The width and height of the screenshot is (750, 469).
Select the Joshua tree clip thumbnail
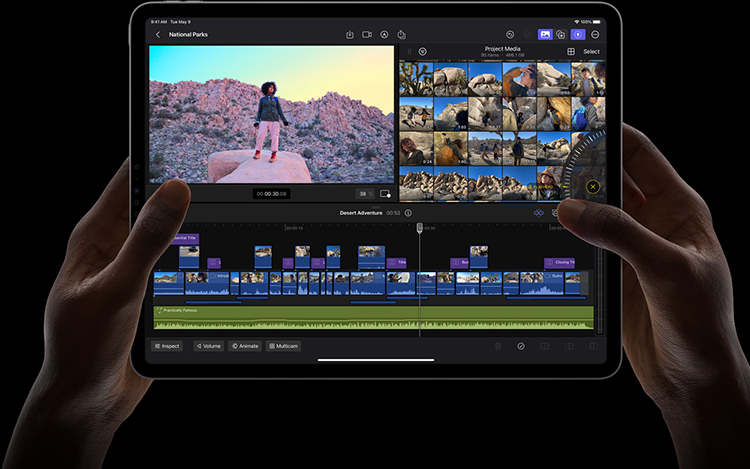(x=416, y=78)
